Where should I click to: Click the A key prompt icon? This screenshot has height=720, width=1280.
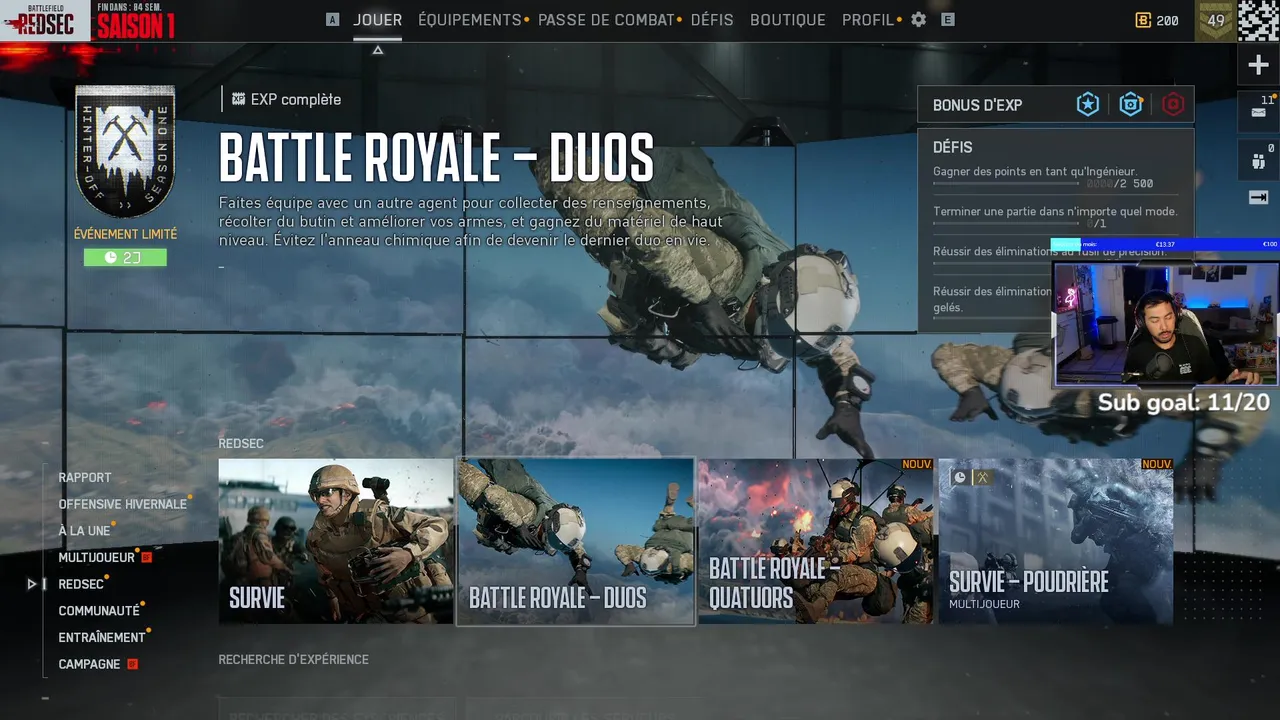click(x=333, y=20)
